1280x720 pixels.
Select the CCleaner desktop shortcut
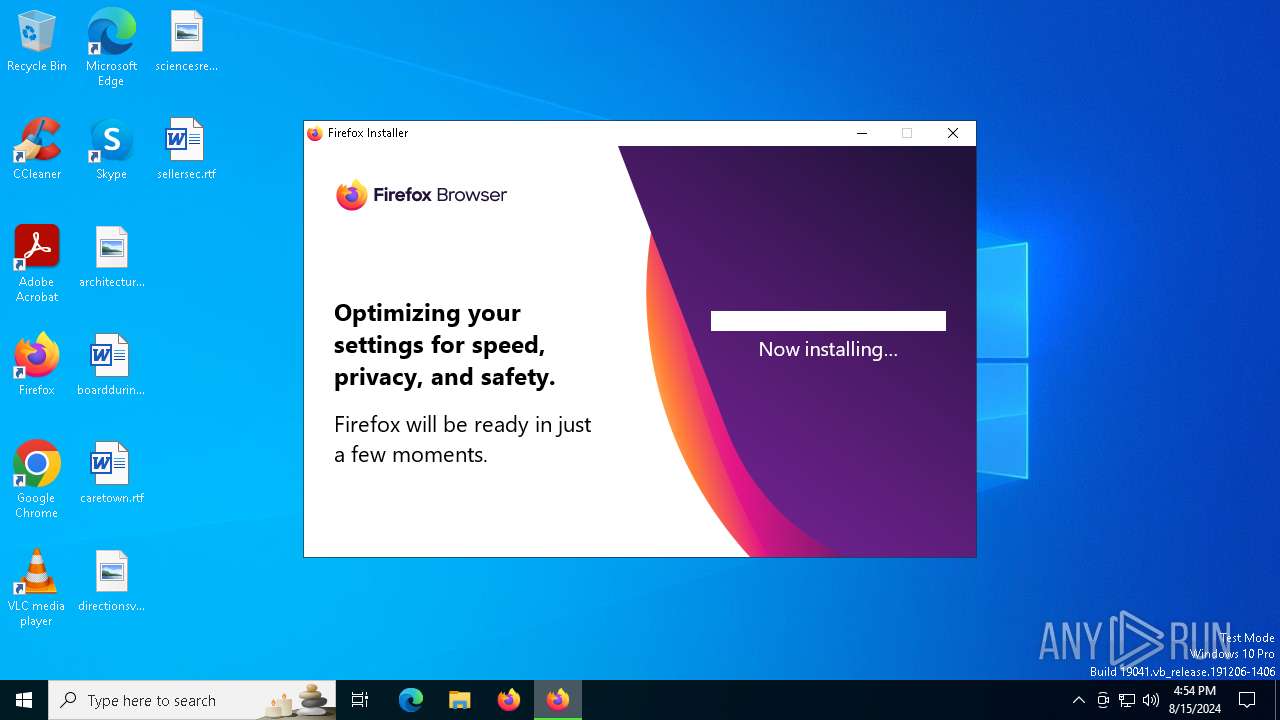37,150
